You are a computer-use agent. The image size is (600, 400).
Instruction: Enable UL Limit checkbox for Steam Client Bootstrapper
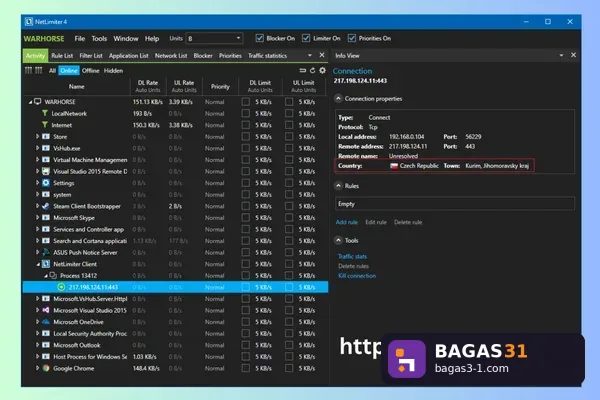[289, 206]
